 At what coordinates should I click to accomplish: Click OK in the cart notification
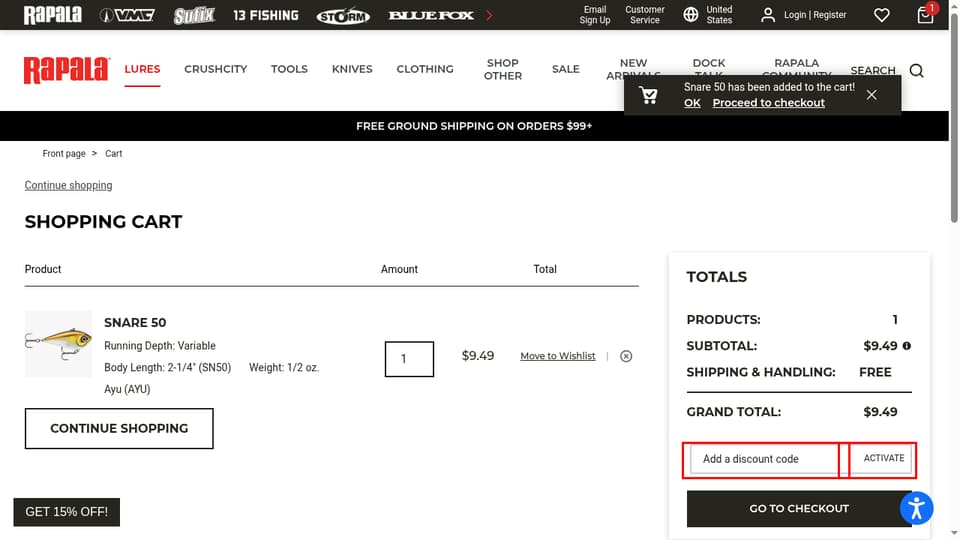pos(692,103)
